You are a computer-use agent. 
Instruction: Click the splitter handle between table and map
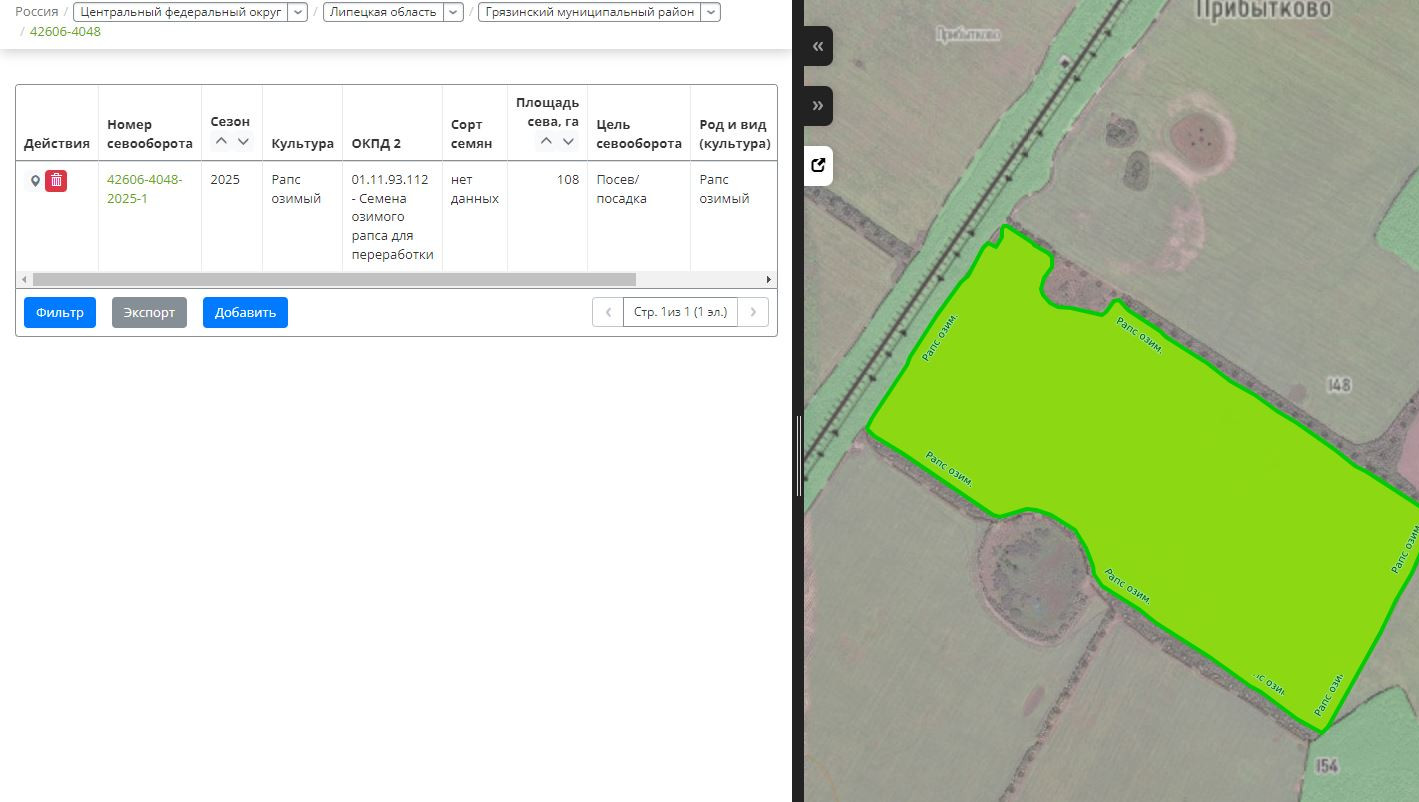tap(798, 455)
